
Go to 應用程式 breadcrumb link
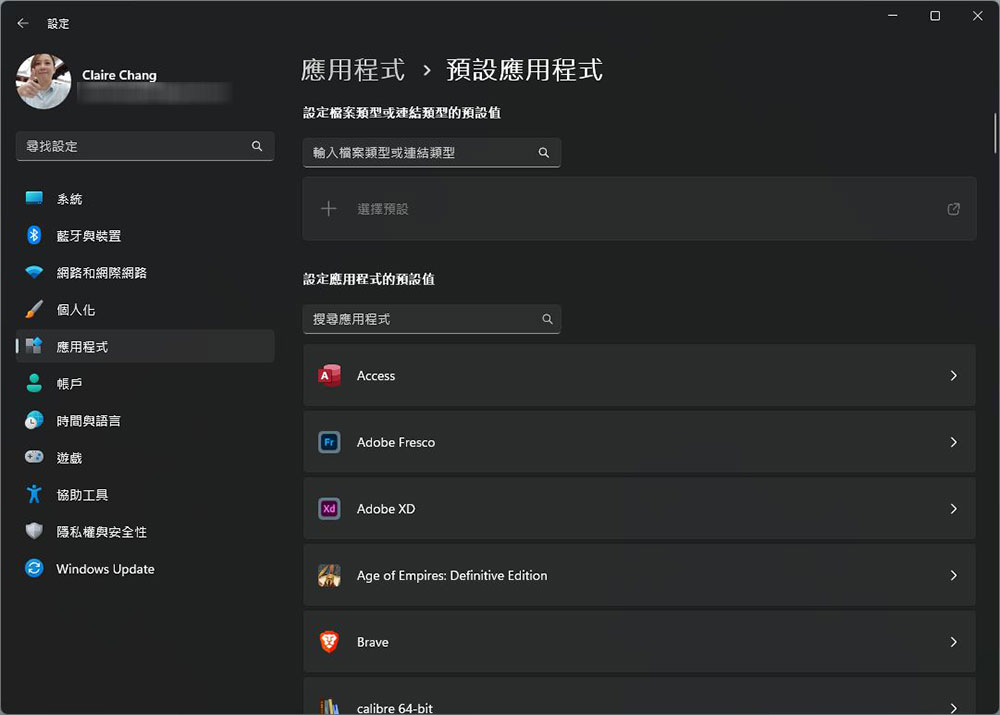click(353, 70)
